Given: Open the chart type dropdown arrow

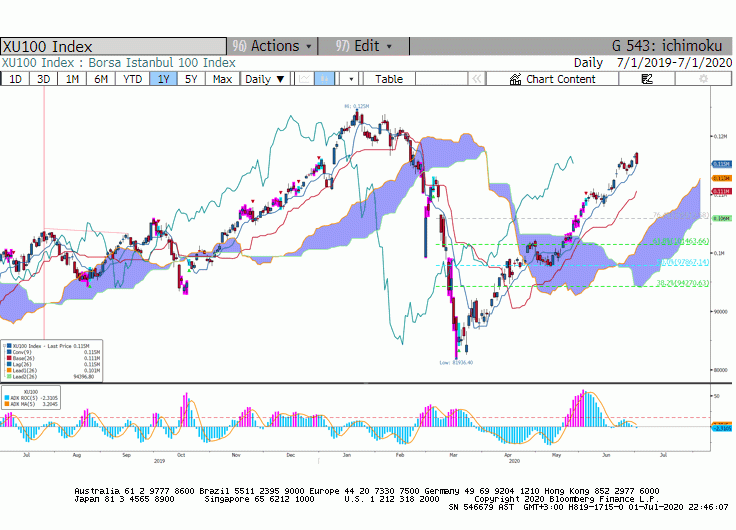Looking at the screenshot, I should pos(351,79).
